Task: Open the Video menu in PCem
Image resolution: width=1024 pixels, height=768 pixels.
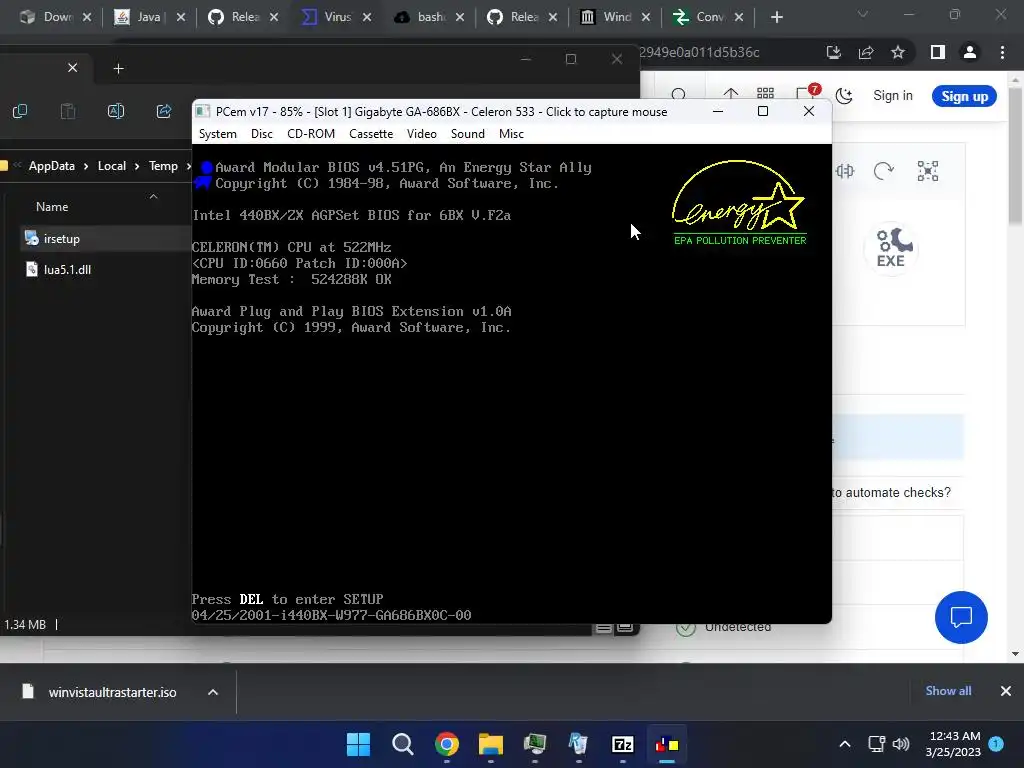Action: 421,134
